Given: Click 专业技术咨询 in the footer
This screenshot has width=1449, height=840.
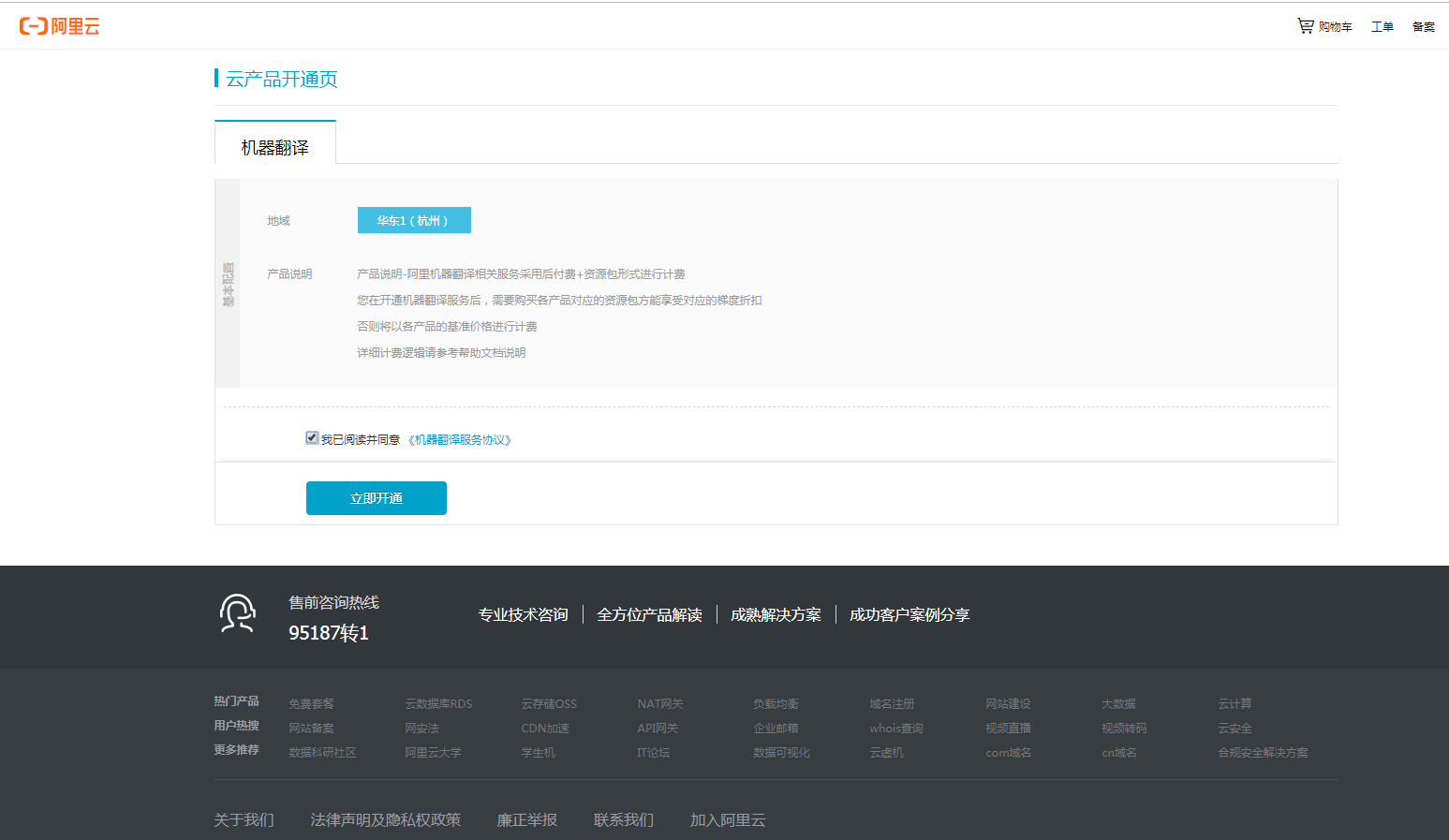Looking at the screenshot, I should pyautogui.click(x=524, y=614).
